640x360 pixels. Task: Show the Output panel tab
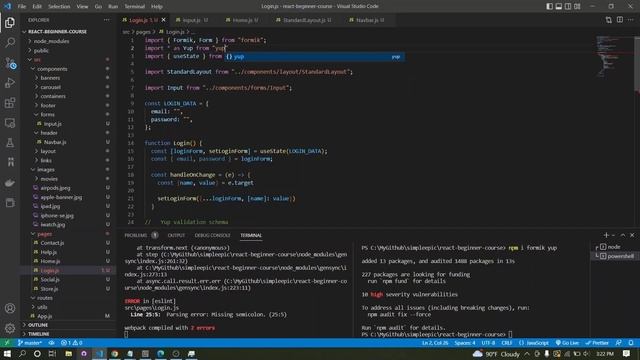click(176, 236)
